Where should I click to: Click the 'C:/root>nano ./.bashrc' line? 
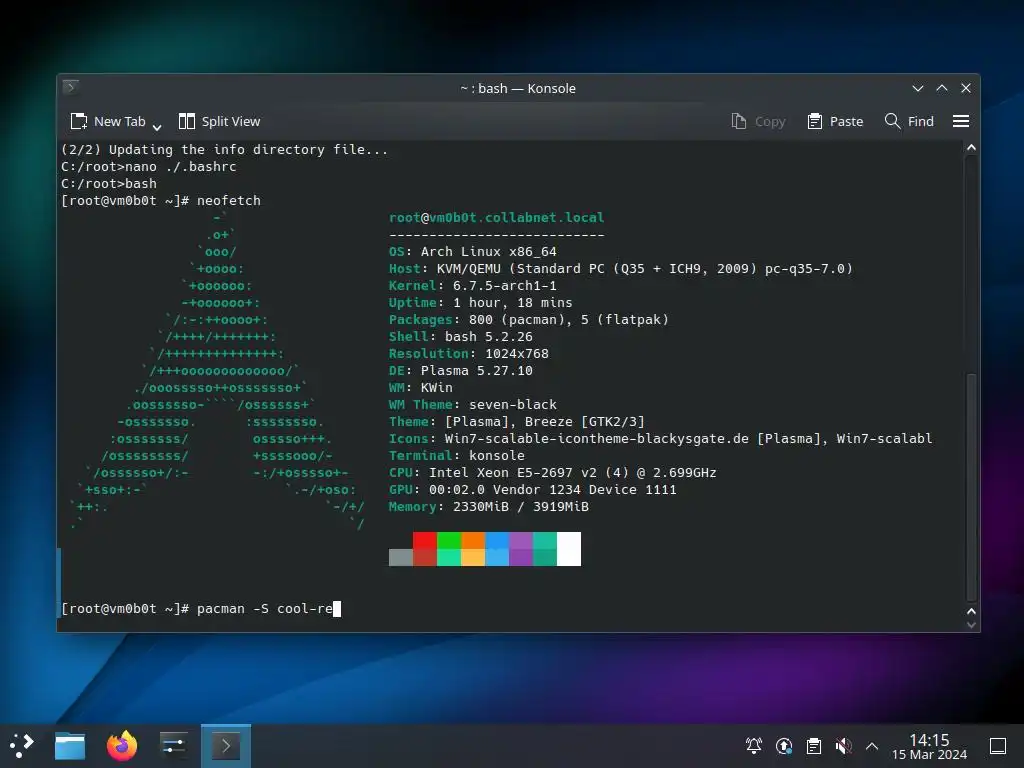pyautogui.click(x=149, y=167)
